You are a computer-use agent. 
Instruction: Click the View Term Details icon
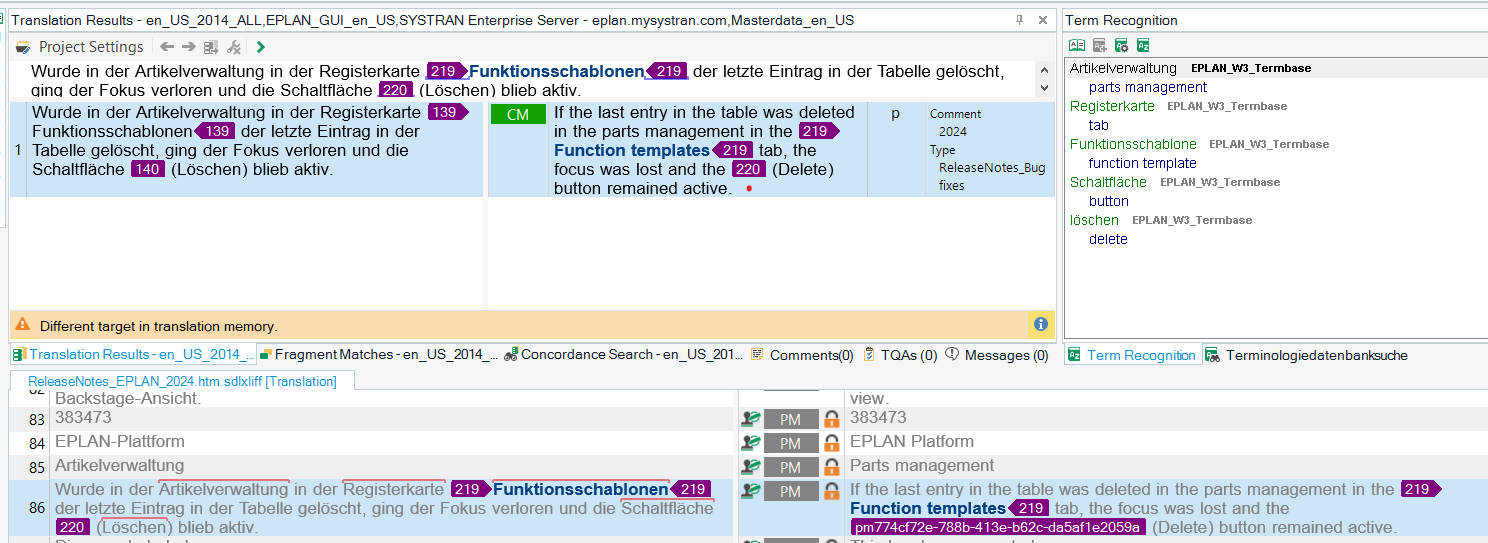point(1077,45)
